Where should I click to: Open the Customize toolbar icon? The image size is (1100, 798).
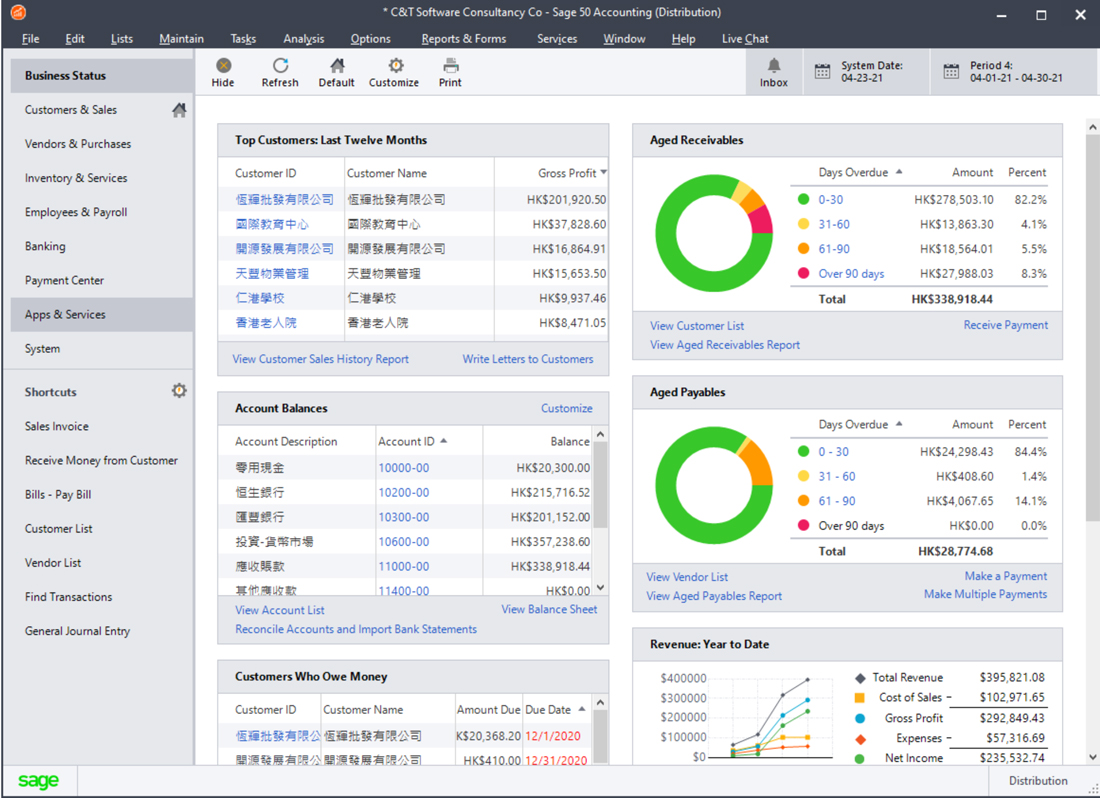[x=393, y=70]
